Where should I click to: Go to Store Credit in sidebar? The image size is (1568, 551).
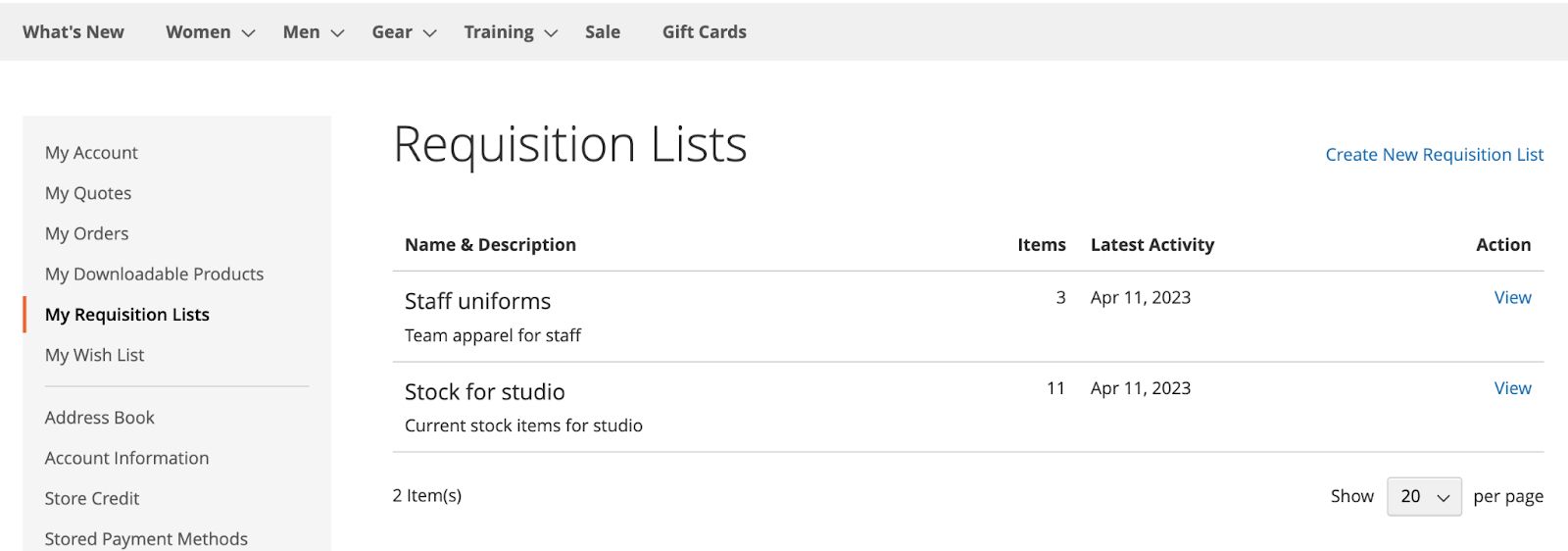tap(92, 498)
